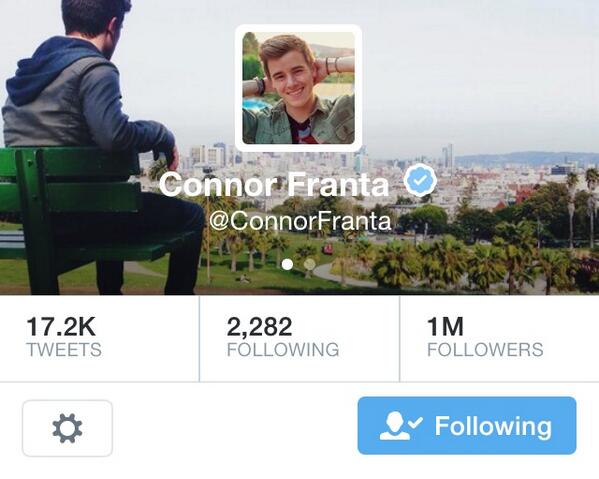
Task: Open Connor Franta's profile picture
Action: coord(298,88)
